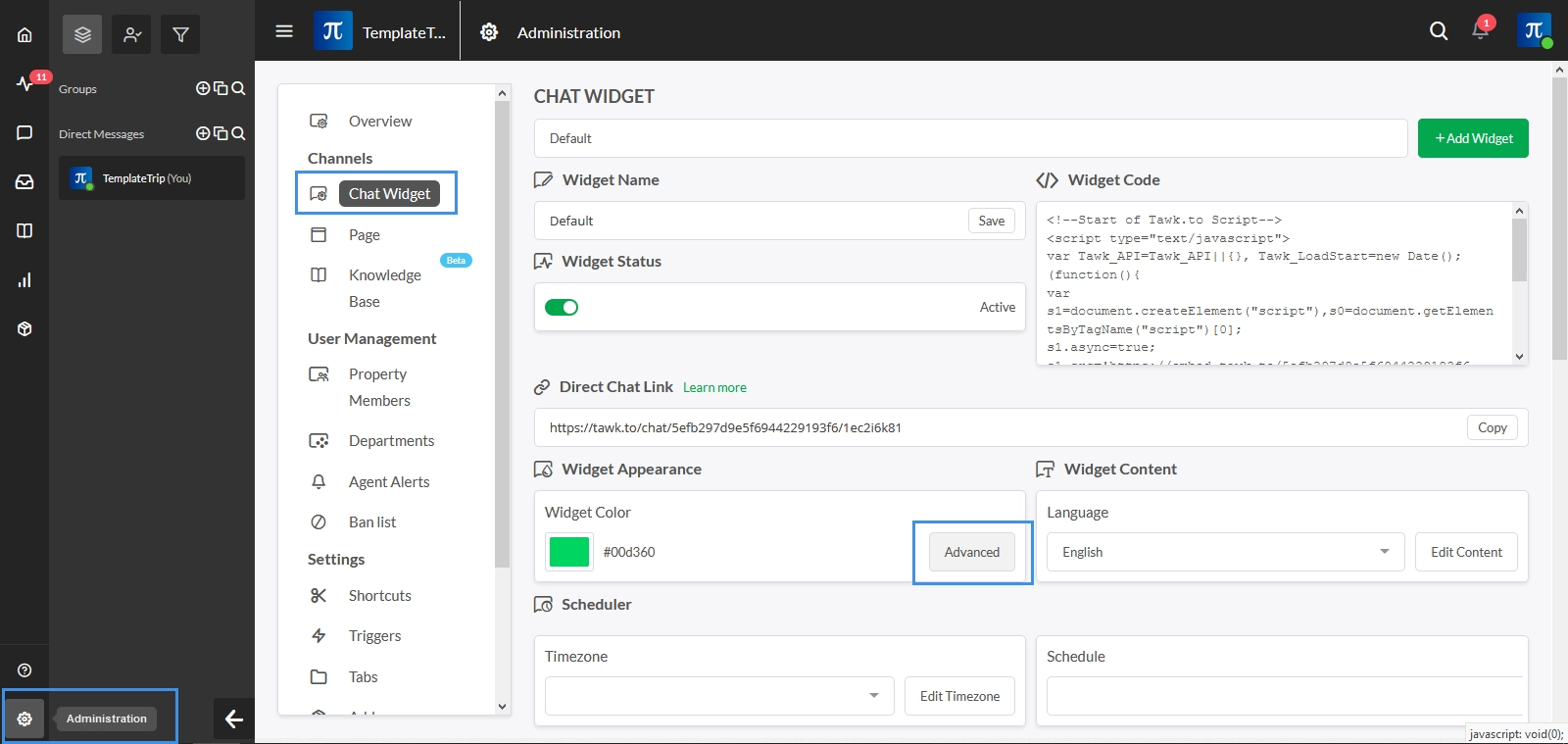Click the Administration gear icon in sidebar
The height and width of the screenshot is (744, 1568).
coord(24,719)
